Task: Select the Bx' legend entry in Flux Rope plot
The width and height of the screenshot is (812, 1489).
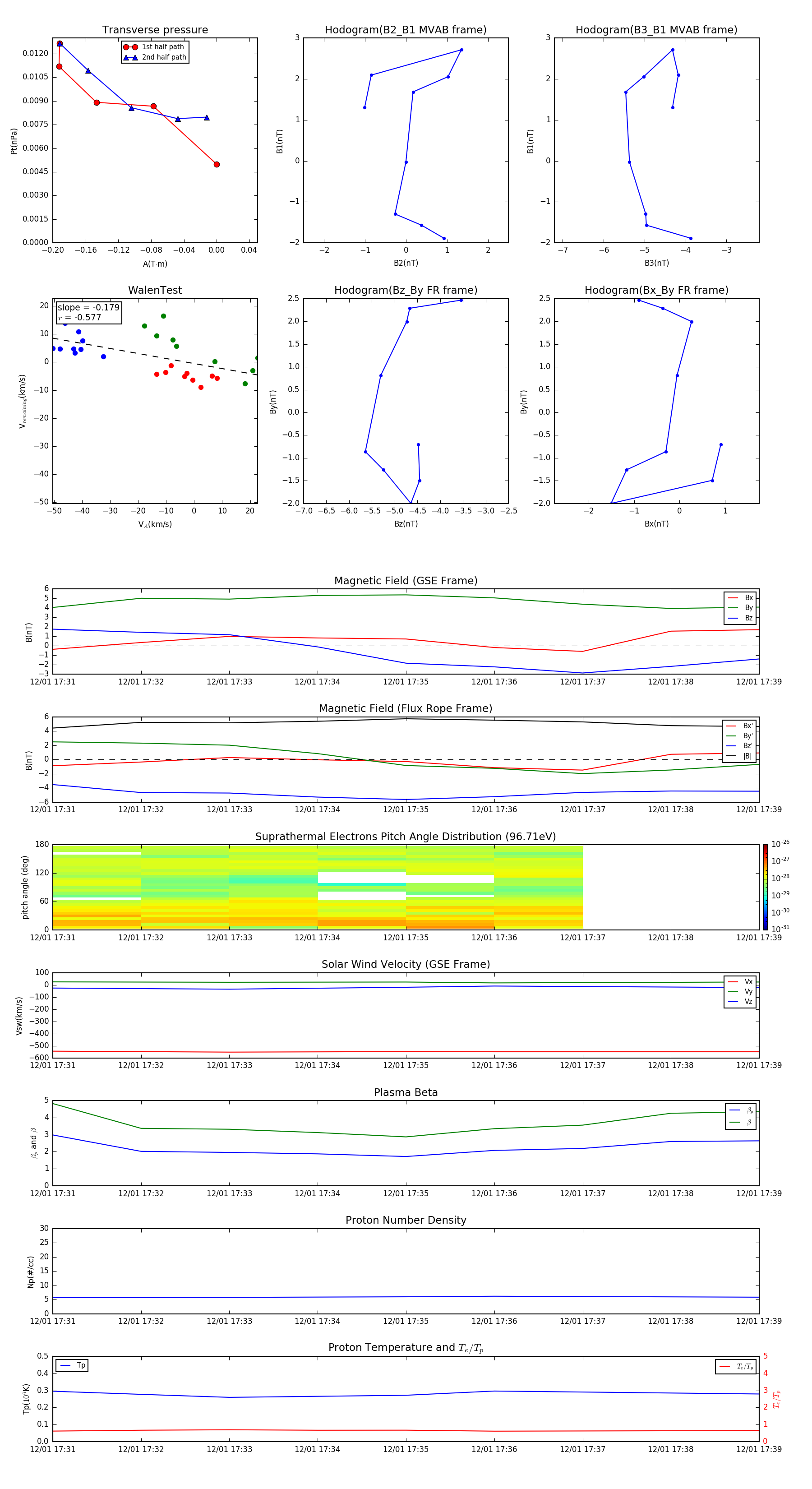Action: coord(739,726)
